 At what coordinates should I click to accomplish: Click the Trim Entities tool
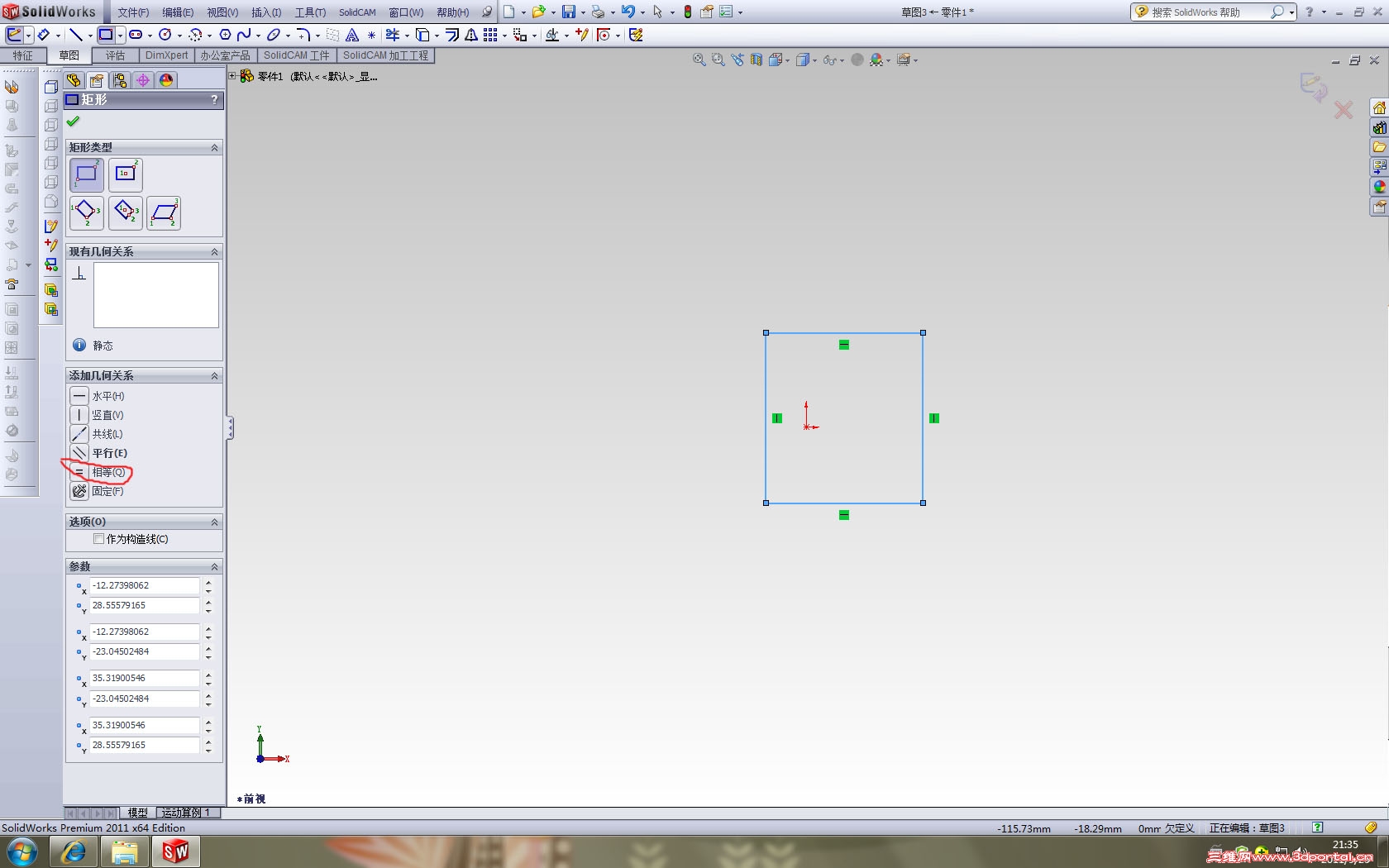(393, 35)
